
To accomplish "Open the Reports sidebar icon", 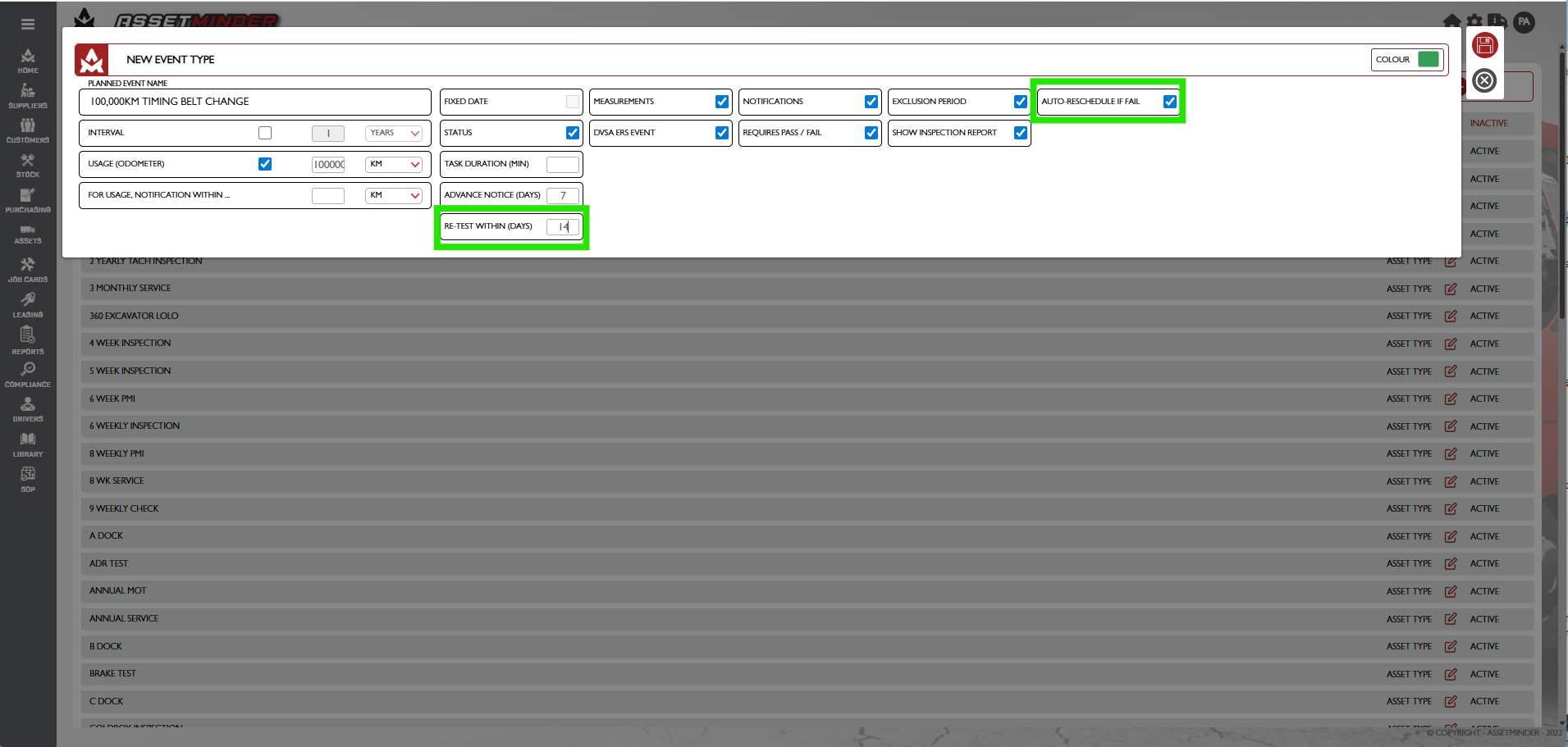I will (x=28, y=339).
